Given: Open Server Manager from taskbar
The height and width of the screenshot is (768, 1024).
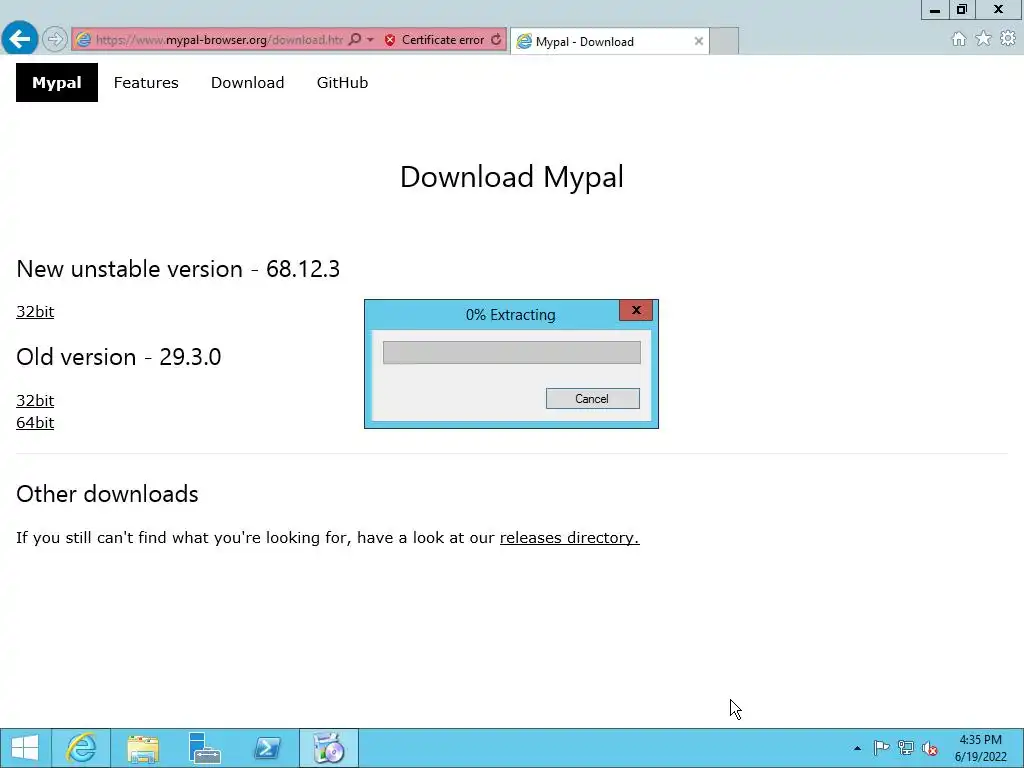Looking at the screenshot, I should 204,748.
